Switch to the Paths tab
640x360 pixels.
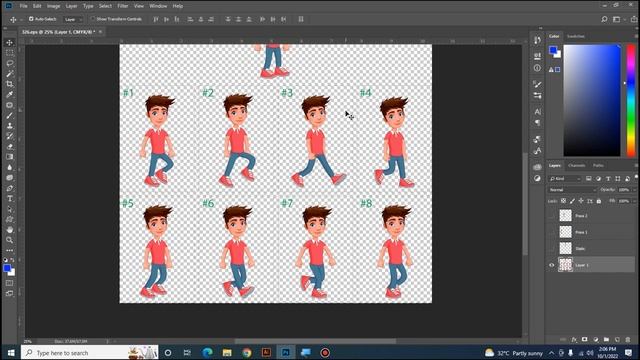pos(598,166)
